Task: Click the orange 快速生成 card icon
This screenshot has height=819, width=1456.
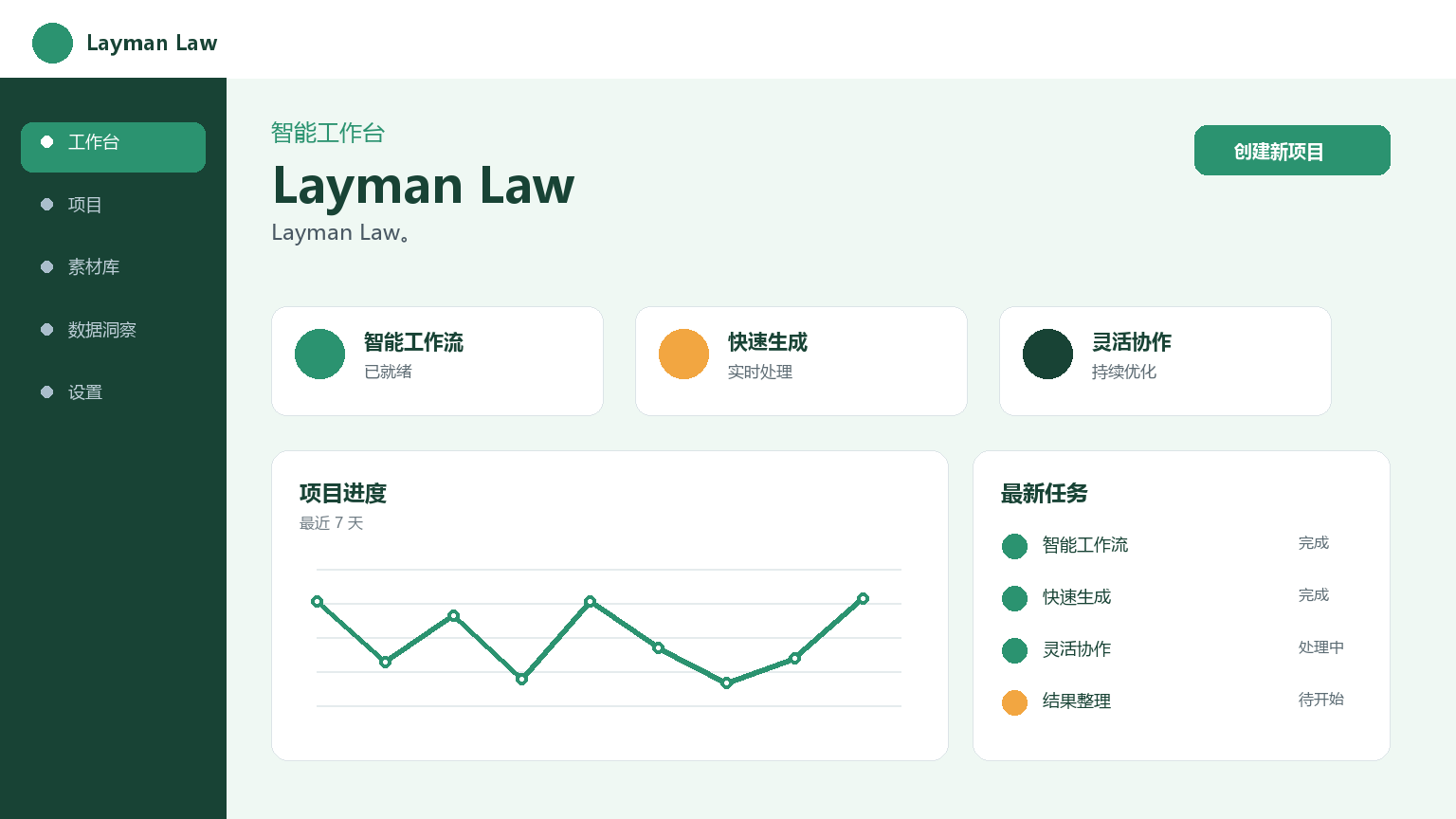Action: [683, 354]
